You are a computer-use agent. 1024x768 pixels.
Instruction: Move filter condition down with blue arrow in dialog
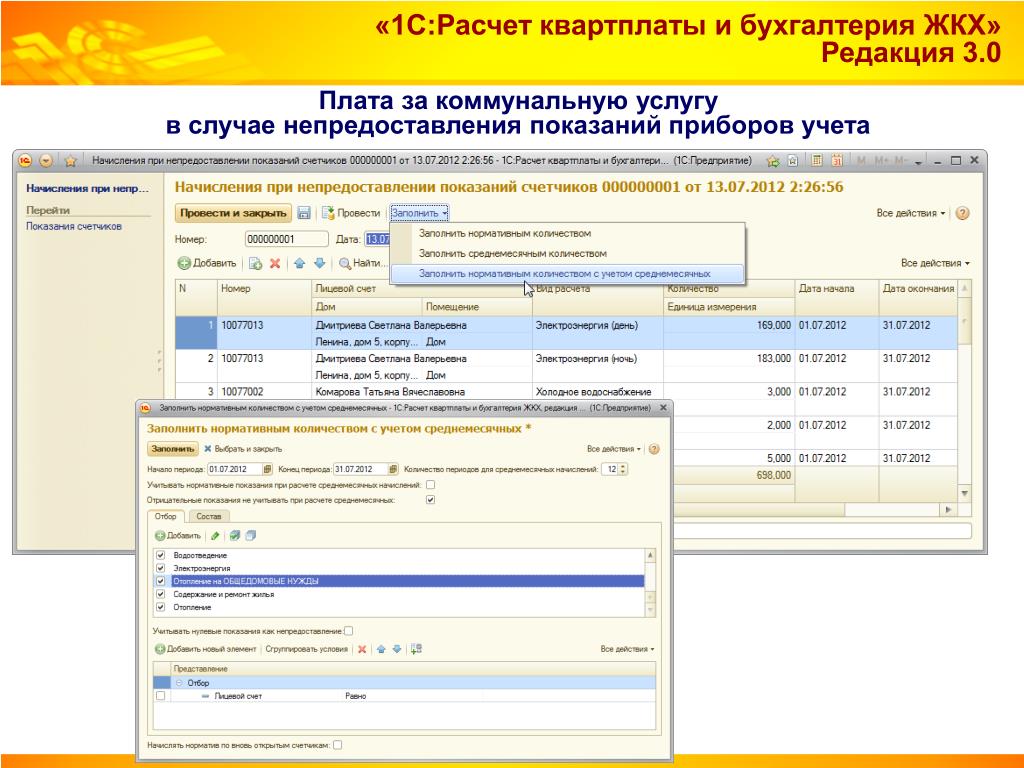(x=396, y=649)
